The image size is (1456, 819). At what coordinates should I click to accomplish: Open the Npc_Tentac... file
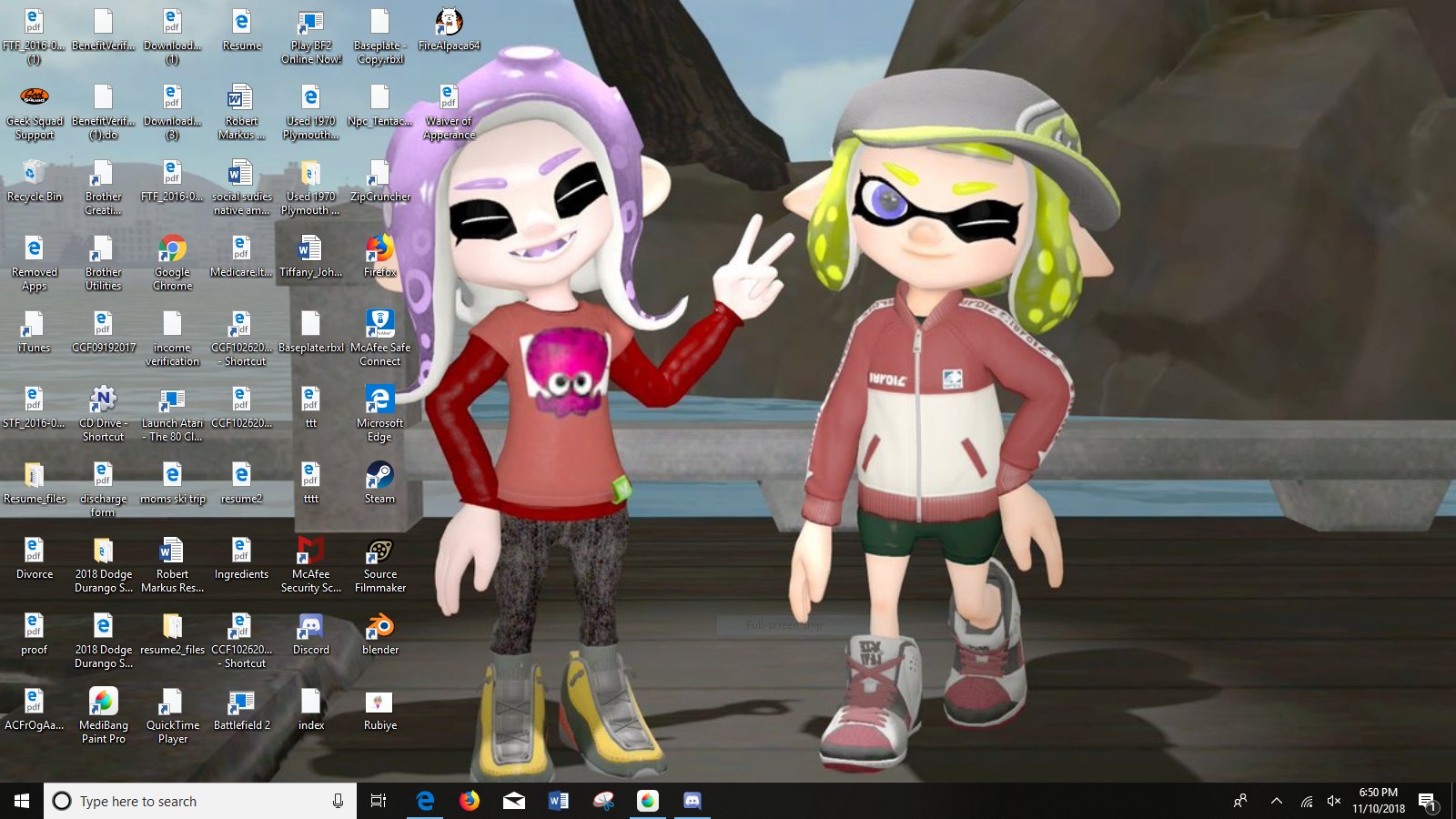coord(379,105)
